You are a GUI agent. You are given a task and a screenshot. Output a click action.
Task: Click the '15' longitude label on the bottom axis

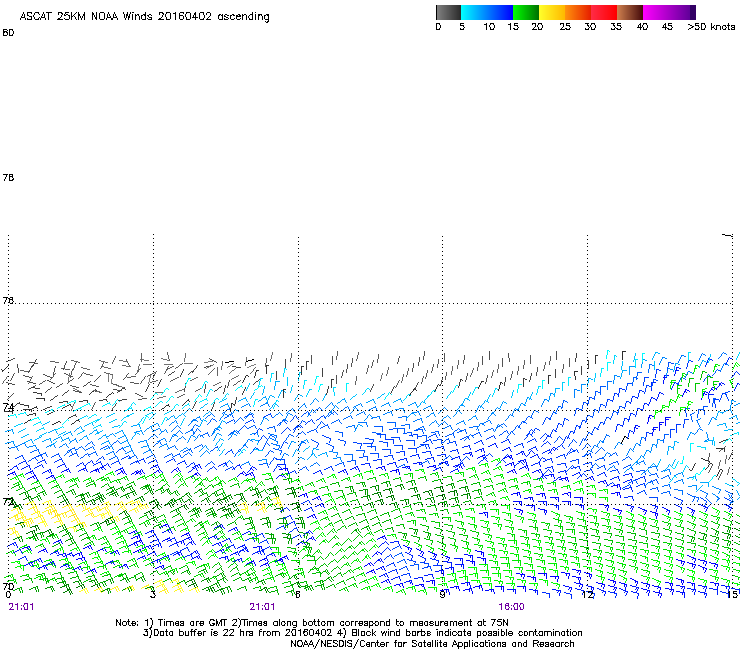(732, 595)
